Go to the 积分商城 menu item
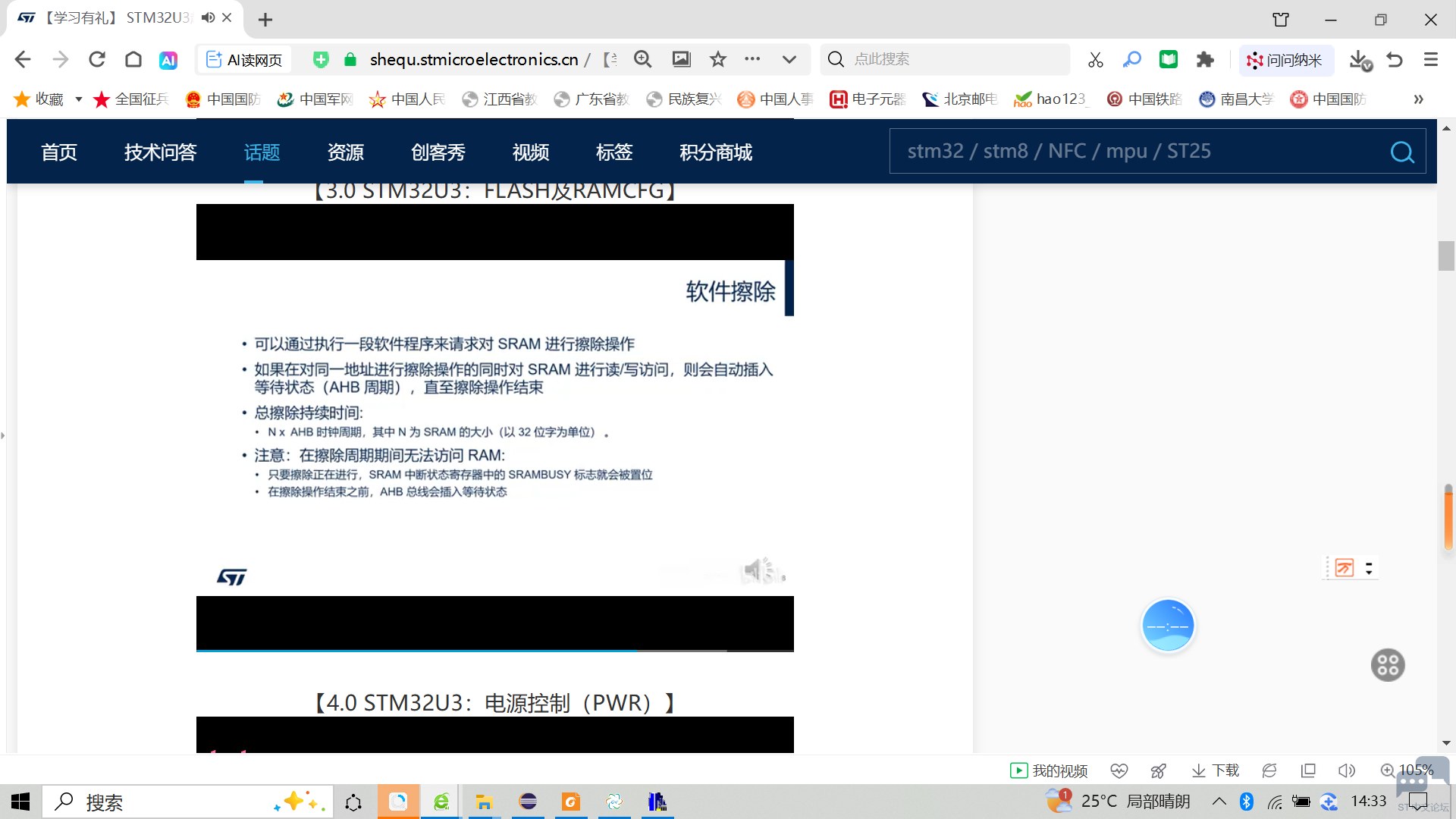Viewport: 1456px width, 819px height. coord(715,152)
